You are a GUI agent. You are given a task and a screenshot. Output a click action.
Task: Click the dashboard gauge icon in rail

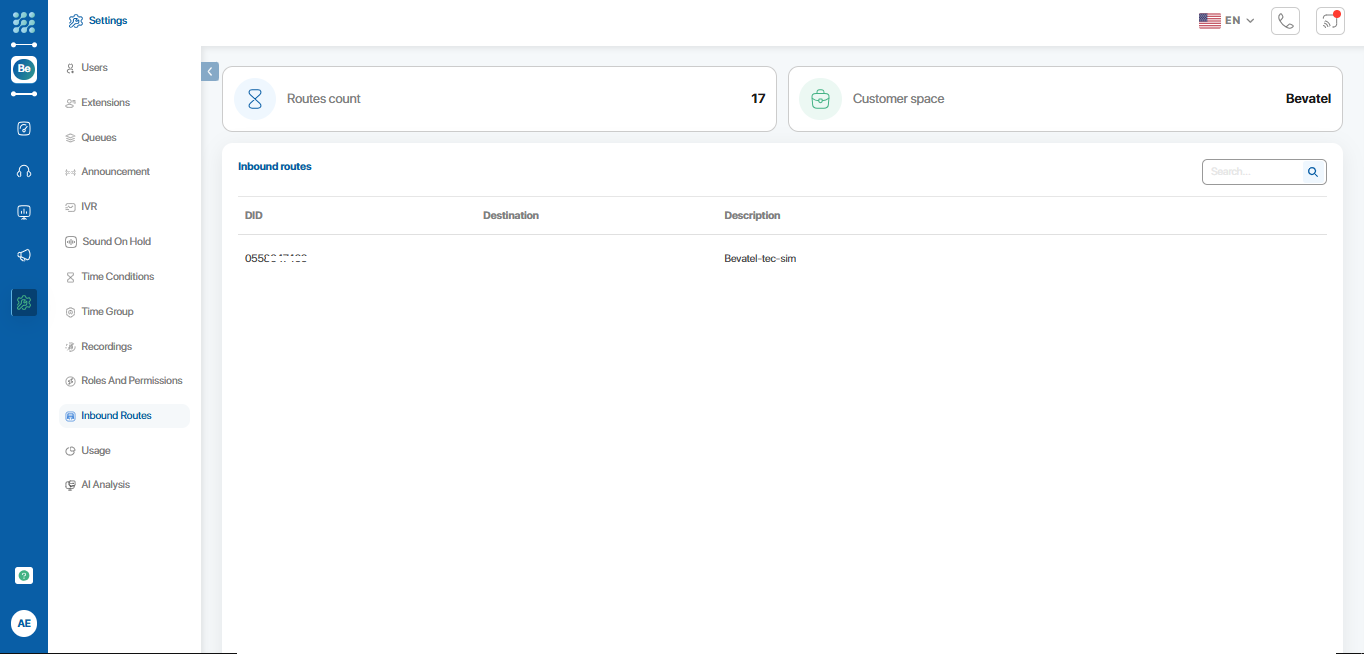point(24,128)
